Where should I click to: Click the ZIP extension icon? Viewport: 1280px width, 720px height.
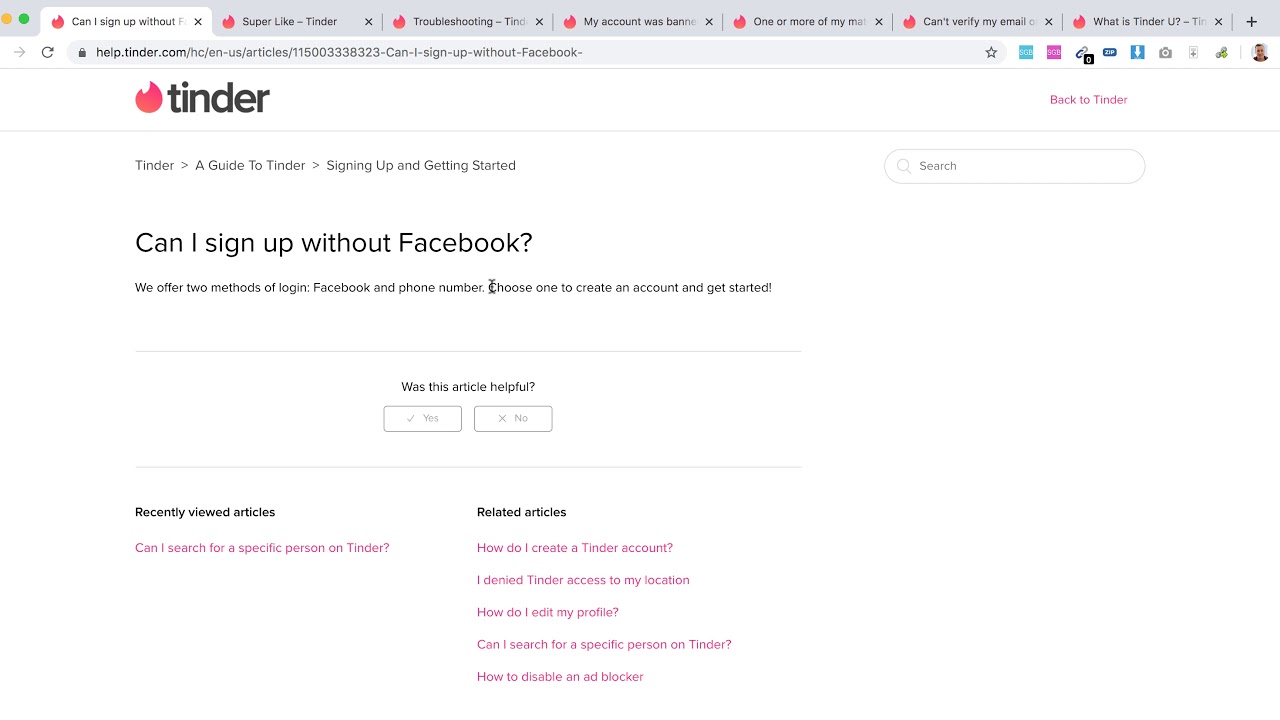[x=1110, y=52]
